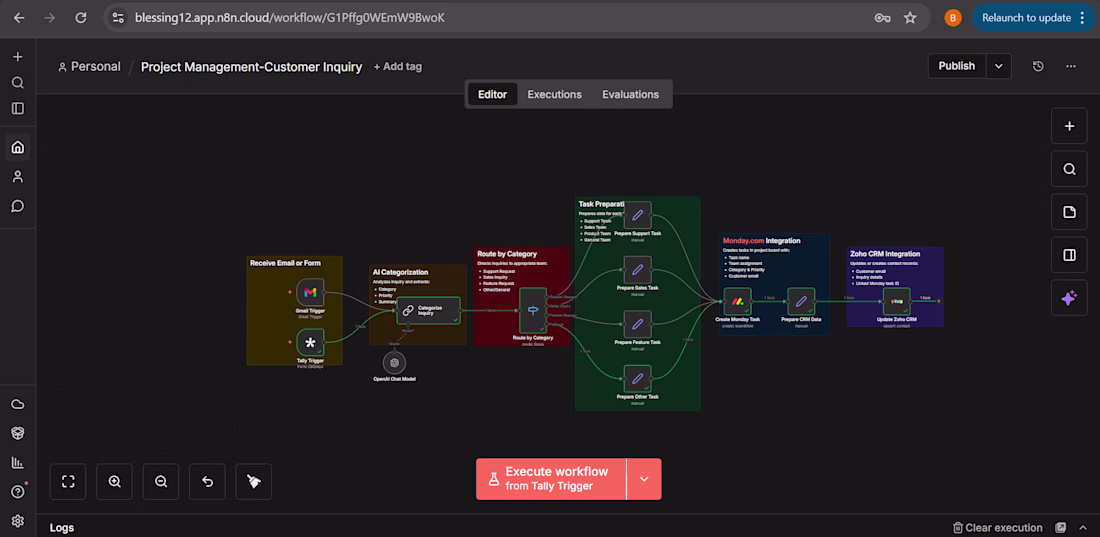This screenshot has width=1100, height=537.
Task: Open the Prepare Other Task node
Action: click(638, 379)
